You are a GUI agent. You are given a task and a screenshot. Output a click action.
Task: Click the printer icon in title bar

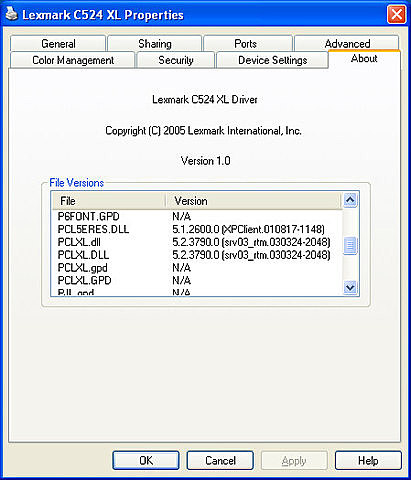coord(11,14)
